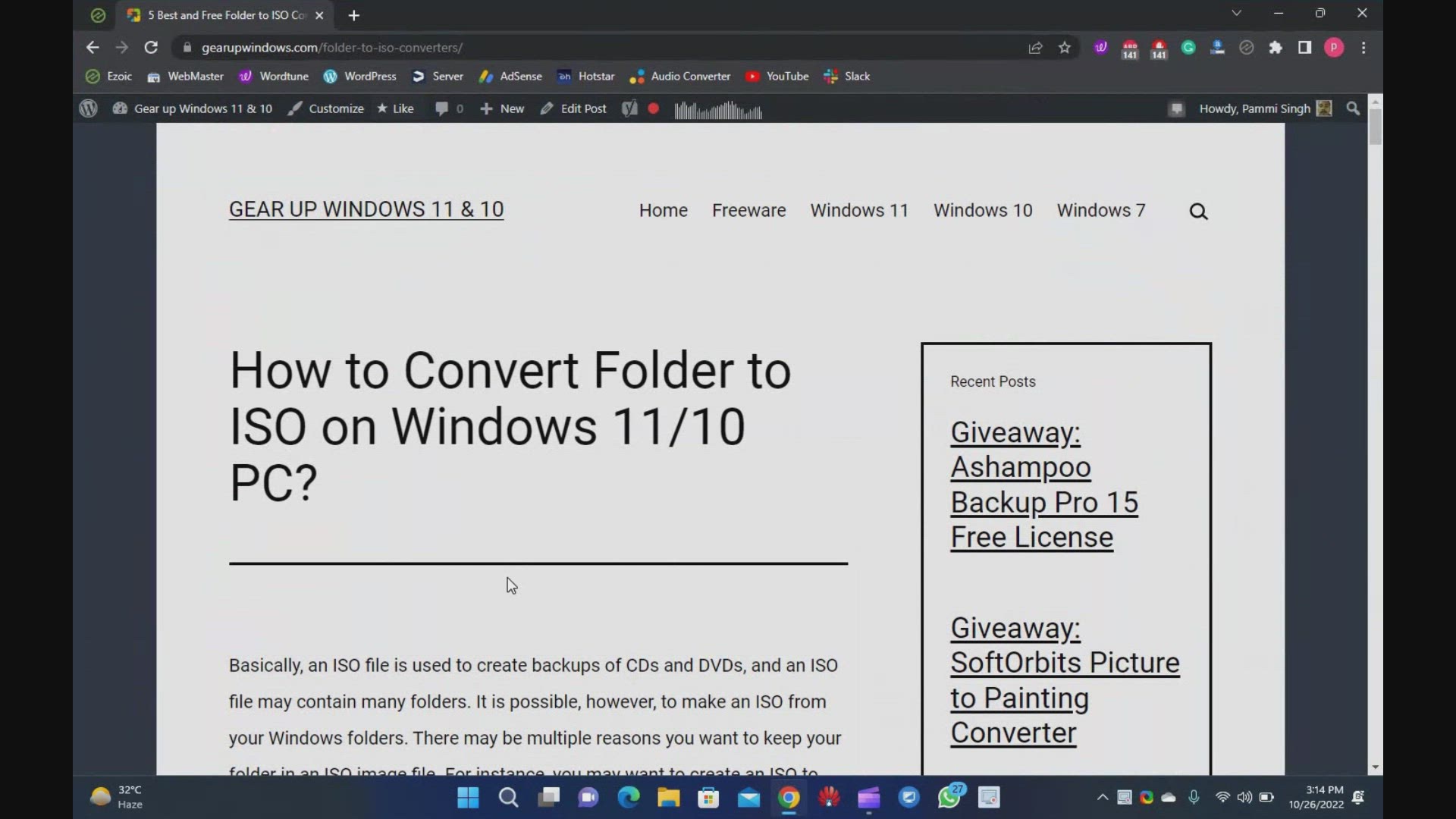Select the Windows 10 navigation item

click(983, 211)
